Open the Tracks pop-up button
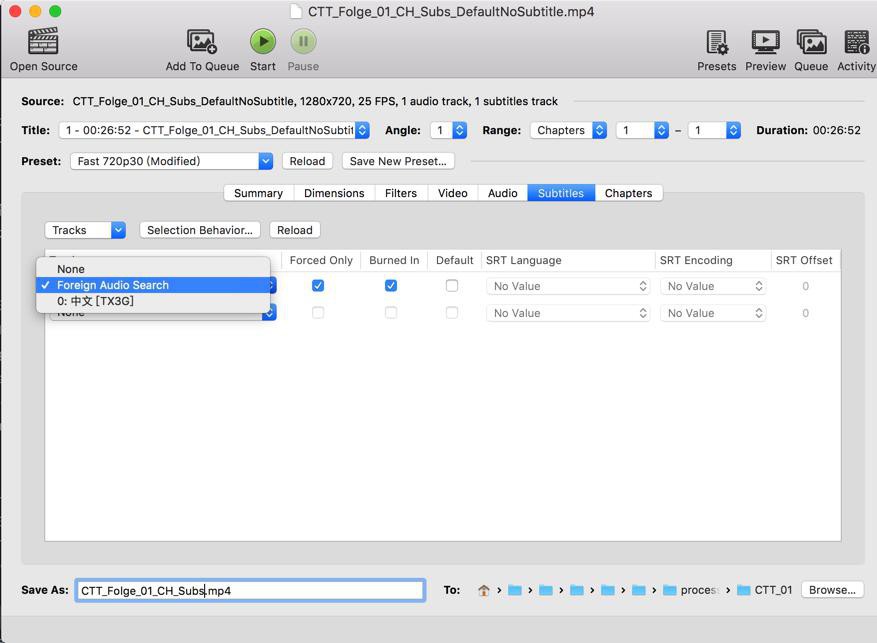Viewport: 877px width, 643px height. point(85,230)
